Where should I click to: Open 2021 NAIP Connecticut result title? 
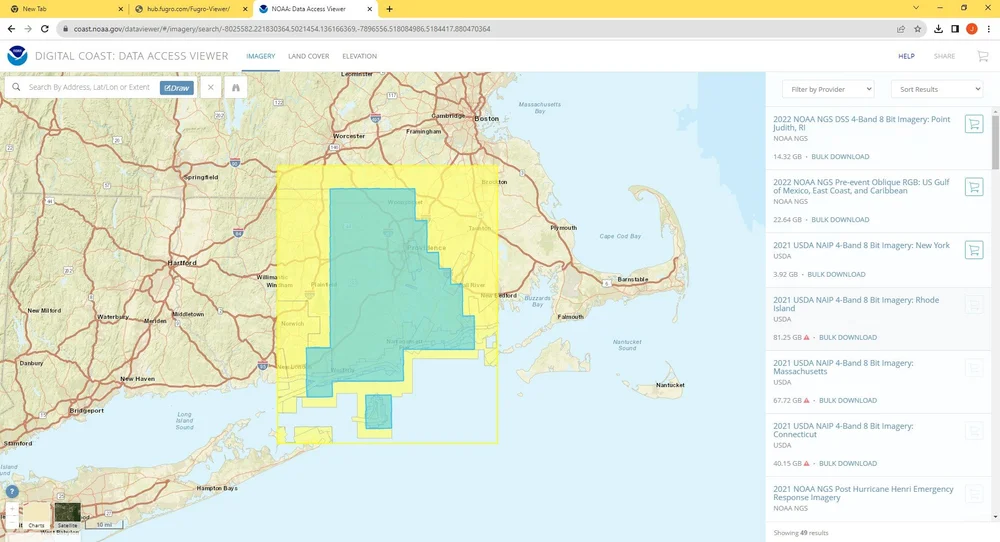coord(843,430)
